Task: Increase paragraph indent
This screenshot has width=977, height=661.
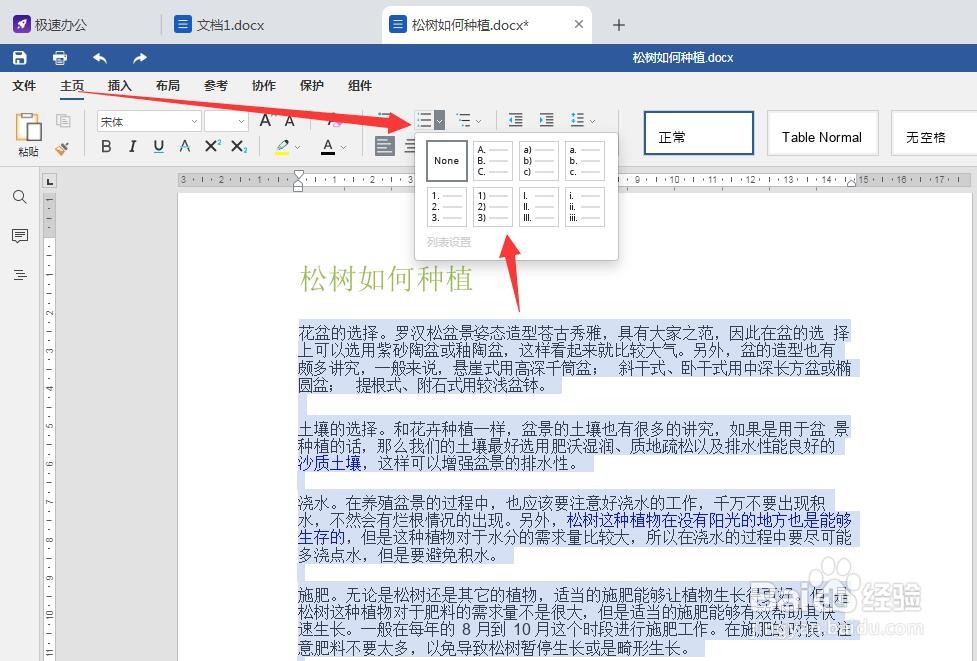Action: pos(546,120)
